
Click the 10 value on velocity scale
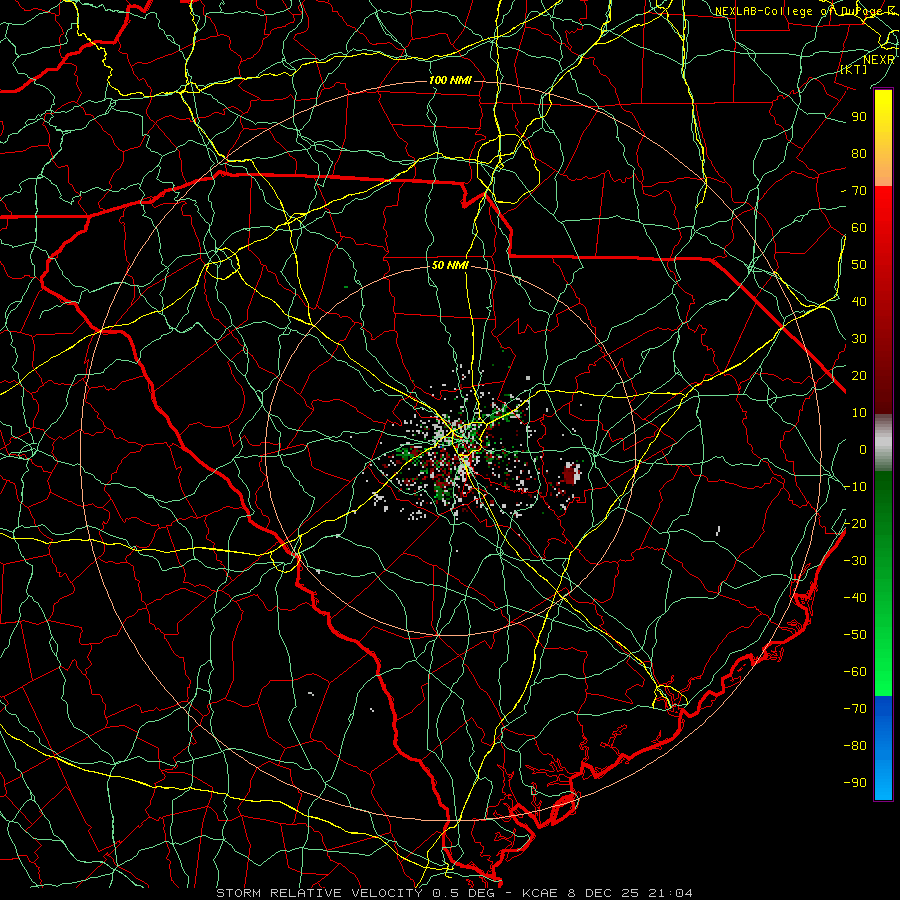859,413
